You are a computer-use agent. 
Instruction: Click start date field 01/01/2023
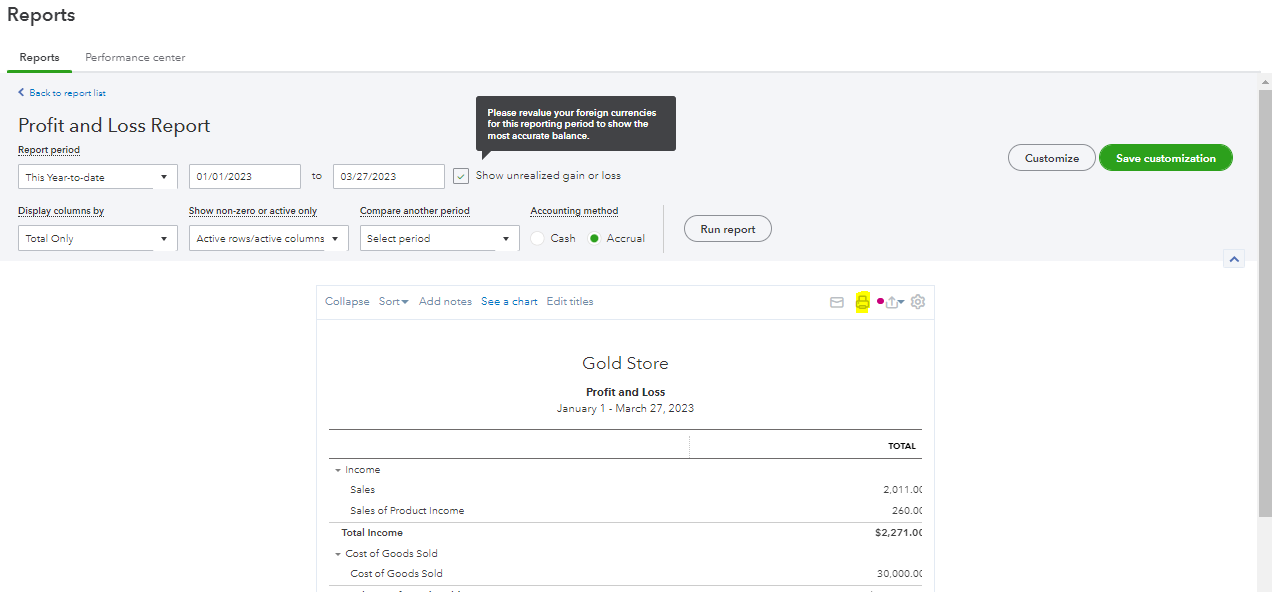coord(245,177)
